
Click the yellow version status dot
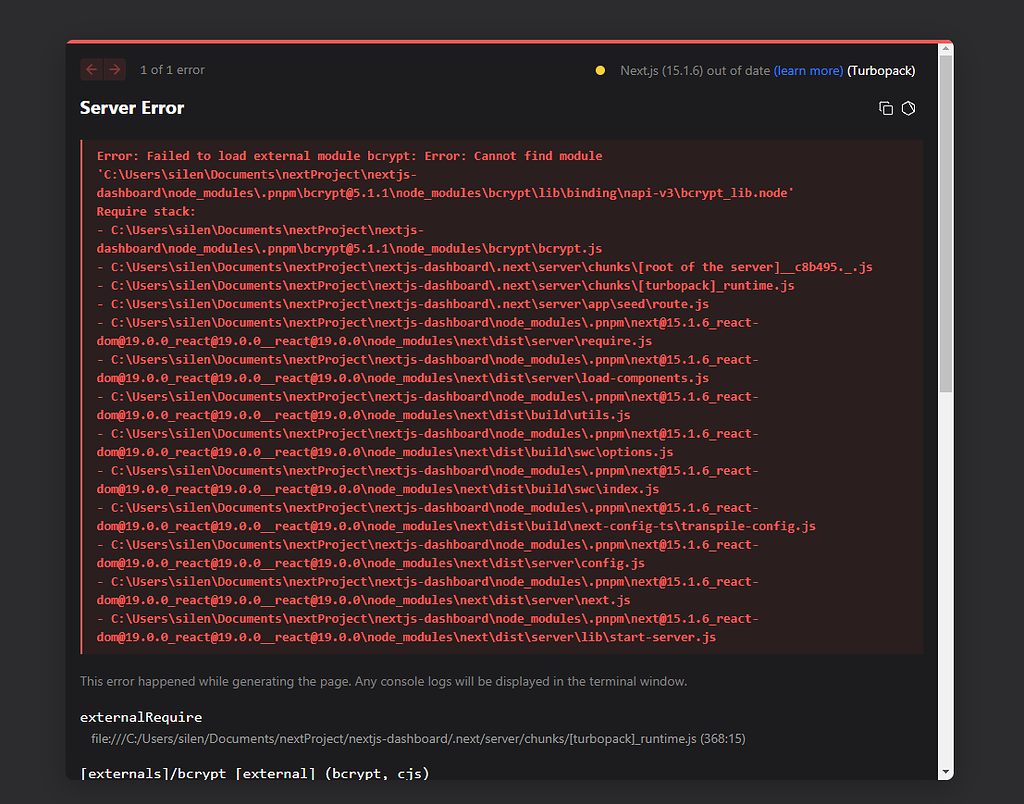600,71
